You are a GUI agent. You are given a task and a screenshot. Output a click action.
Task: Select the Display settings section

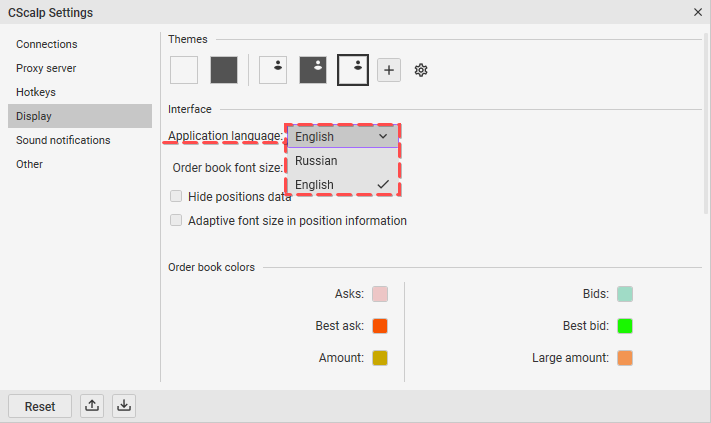(80, 116)
